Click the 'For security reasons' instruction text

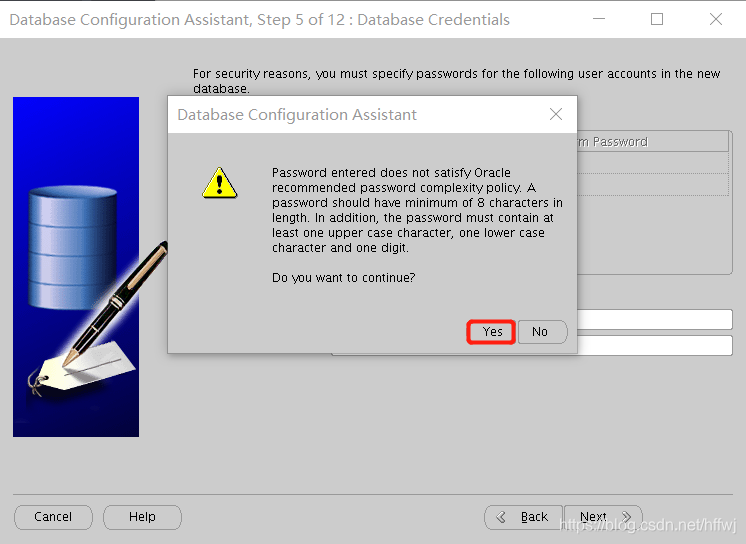click(x=456, y=81)
